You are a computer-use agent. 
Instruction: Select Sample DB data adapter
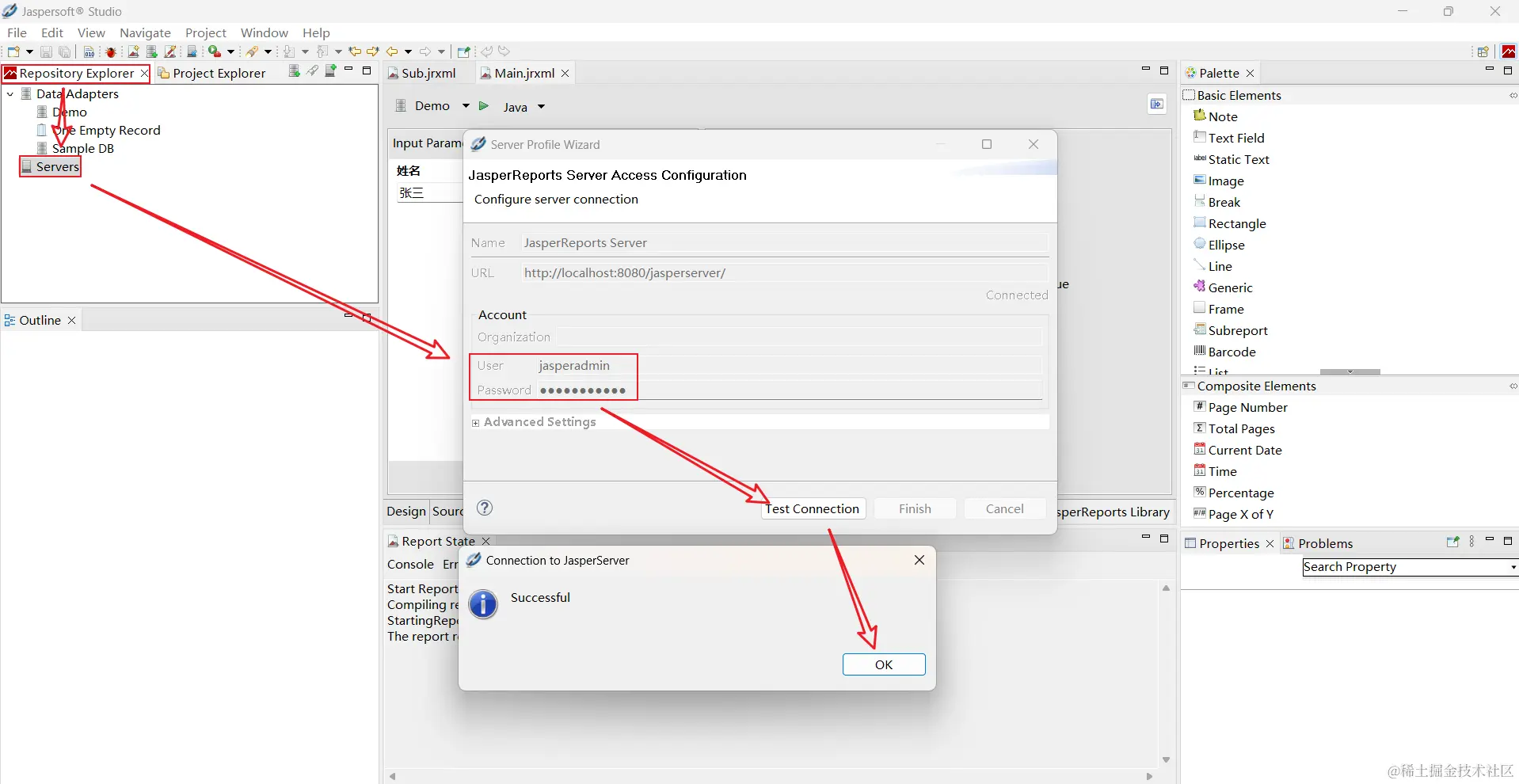(x=76, y=148)
